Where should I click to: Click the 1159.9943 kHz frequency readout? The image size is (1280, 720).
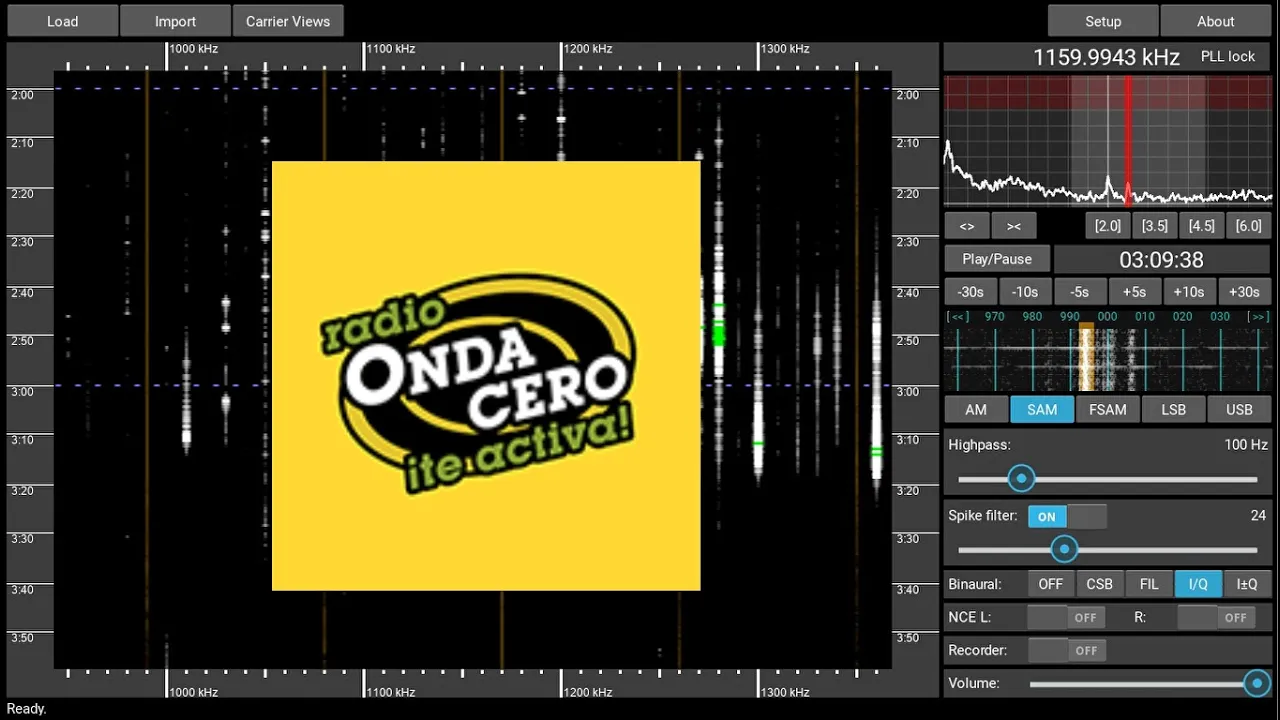[1106, 57]
